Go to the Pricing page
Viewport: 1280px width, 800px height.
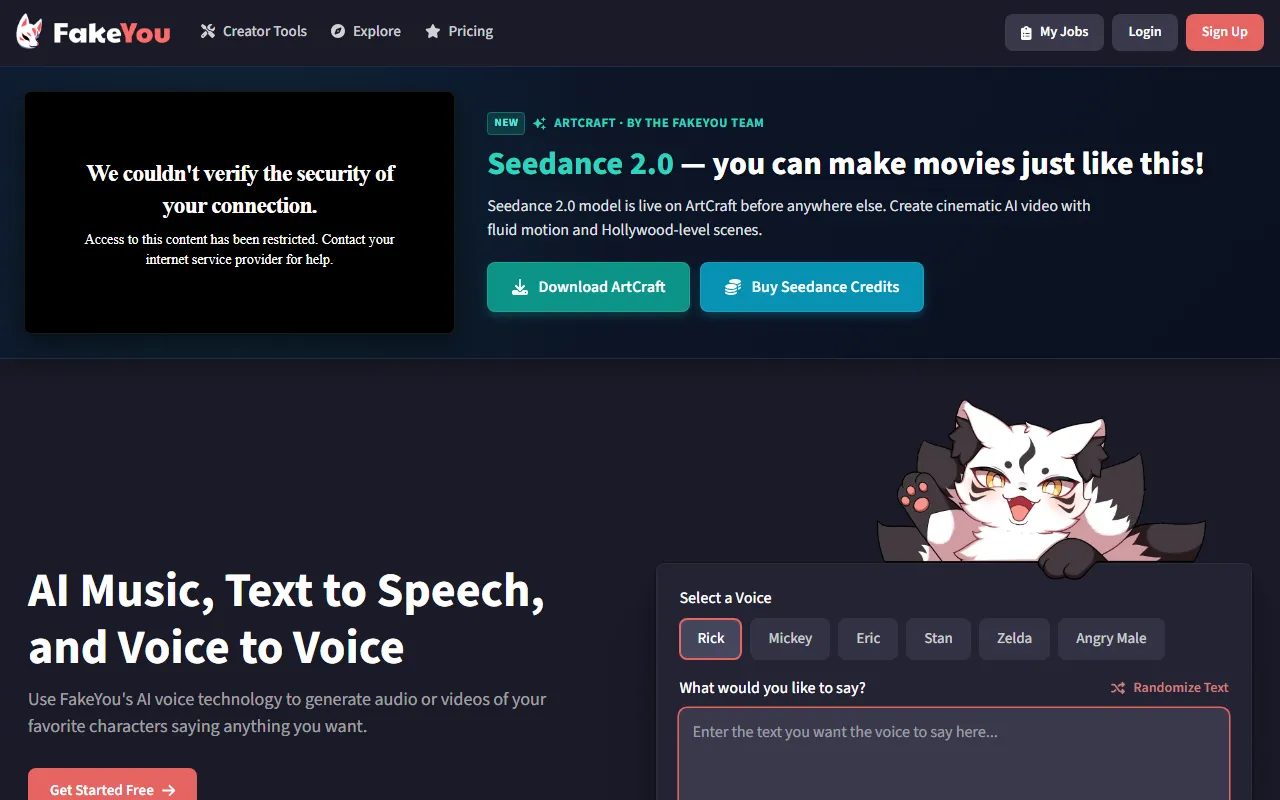470,31
